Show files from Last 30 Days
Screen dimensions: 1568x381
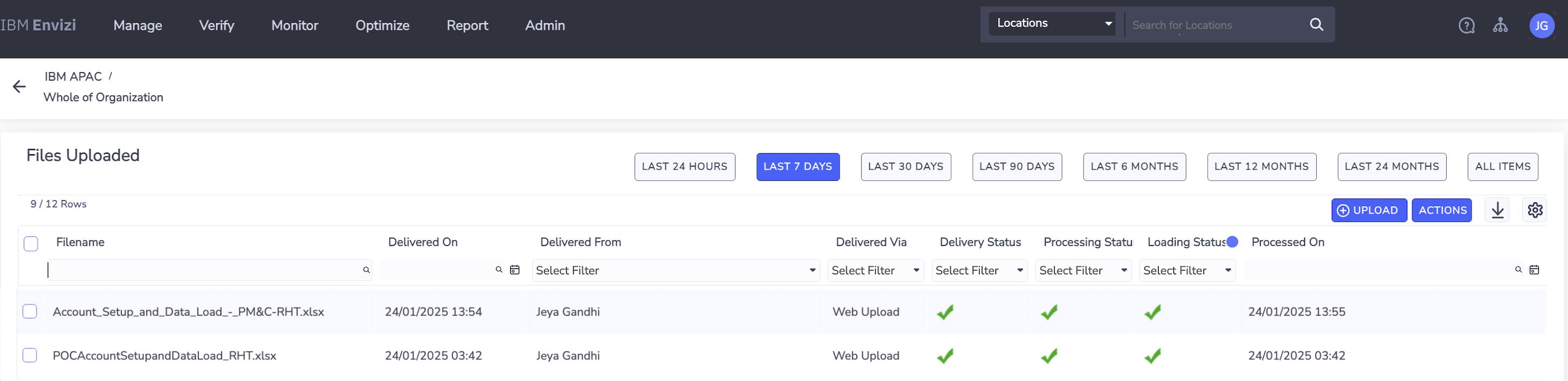pyautogui.click(x=905, y=166)
